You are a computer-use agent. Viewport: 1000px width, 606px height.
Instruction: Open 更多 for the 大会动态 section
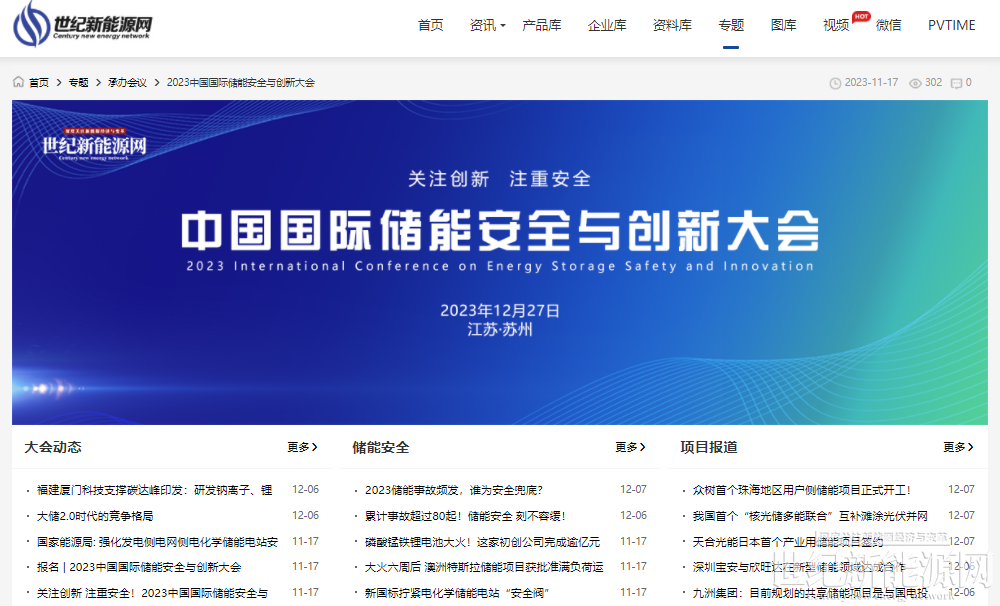(302, 447)
